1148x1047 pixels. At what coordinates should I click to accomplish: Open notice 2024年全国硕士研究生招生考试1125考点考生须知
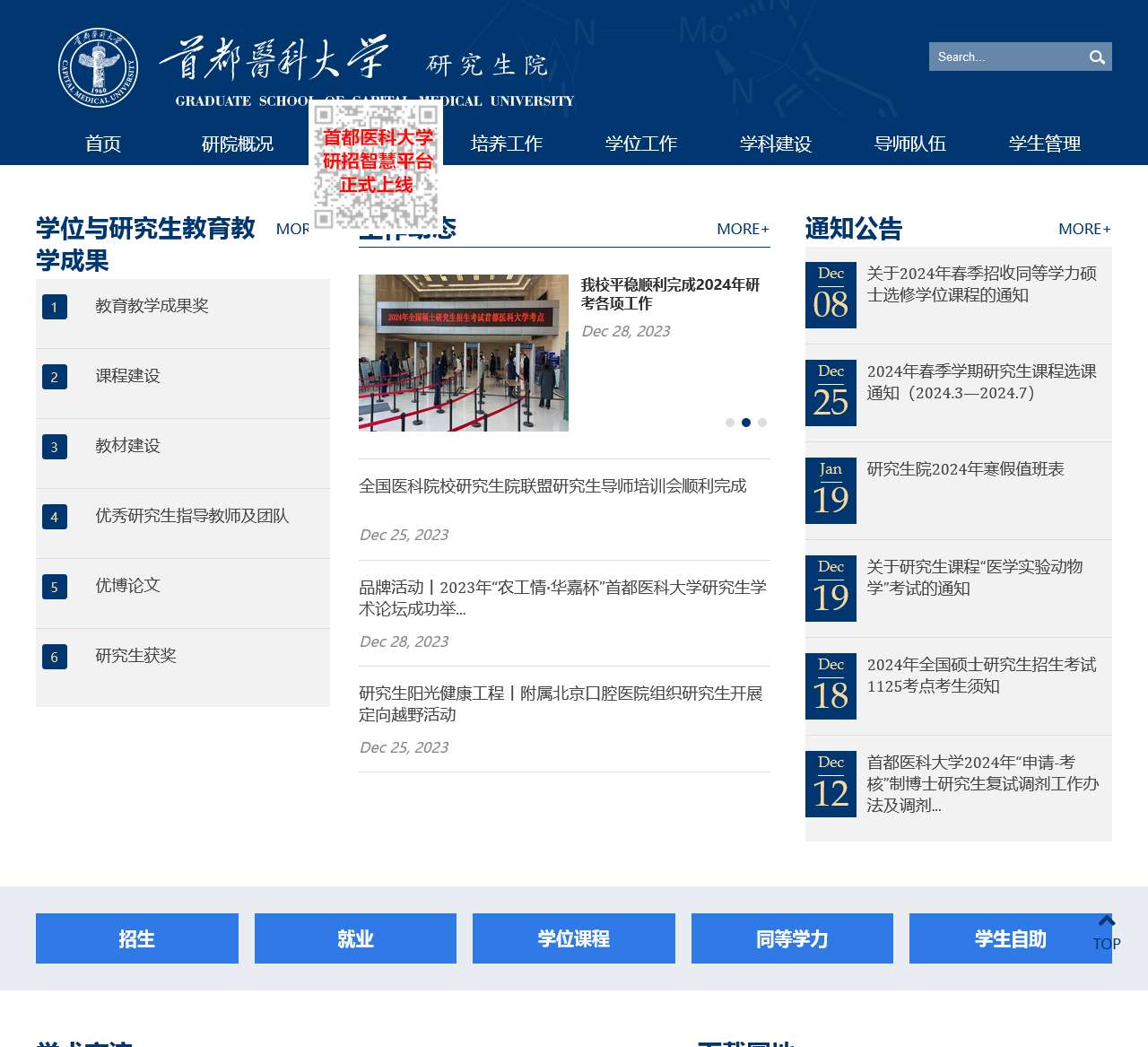point(982,676)
